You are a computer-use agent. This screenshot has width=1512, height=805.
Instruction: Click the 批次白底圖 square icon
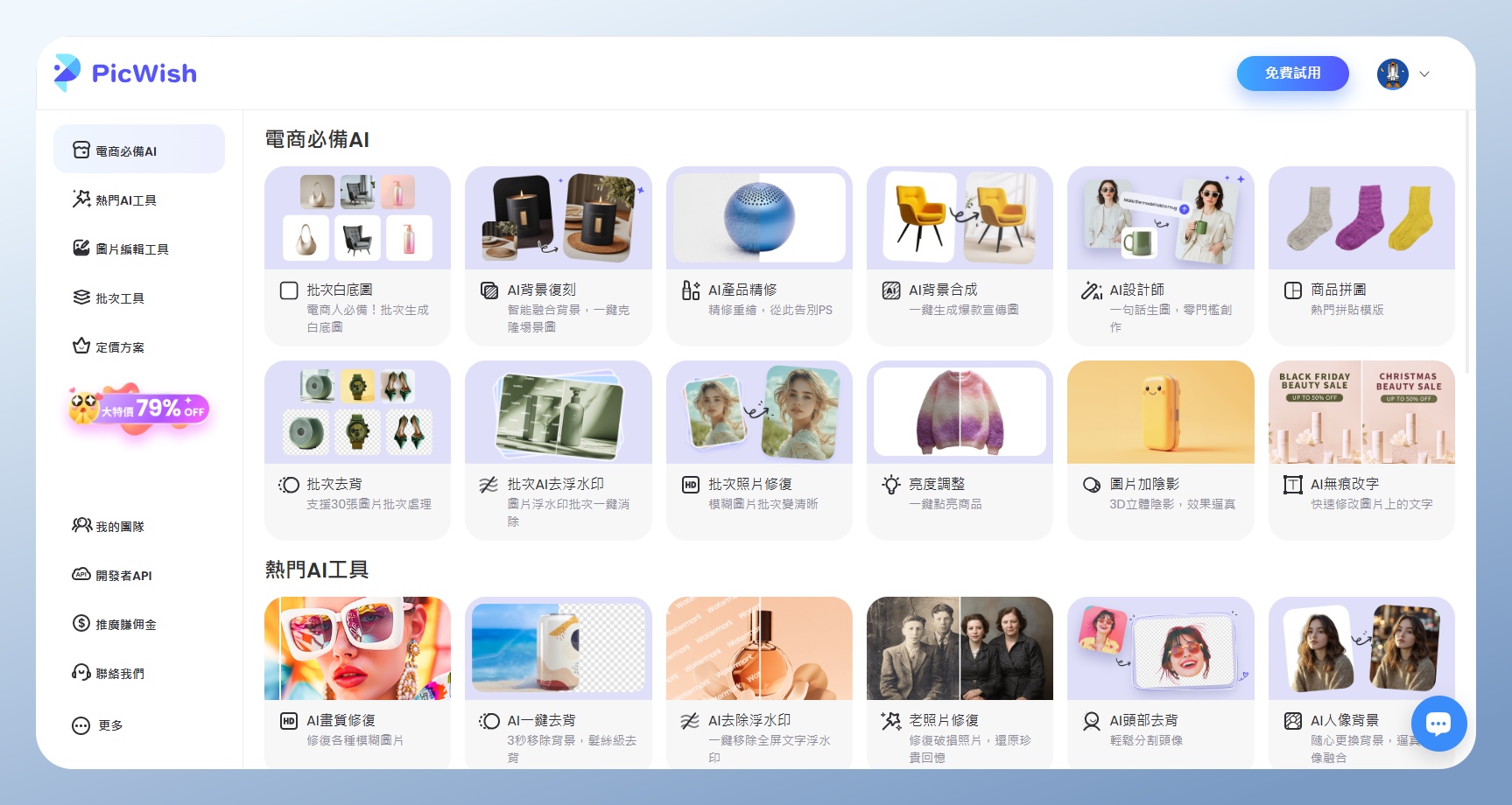tap(289, 290)
